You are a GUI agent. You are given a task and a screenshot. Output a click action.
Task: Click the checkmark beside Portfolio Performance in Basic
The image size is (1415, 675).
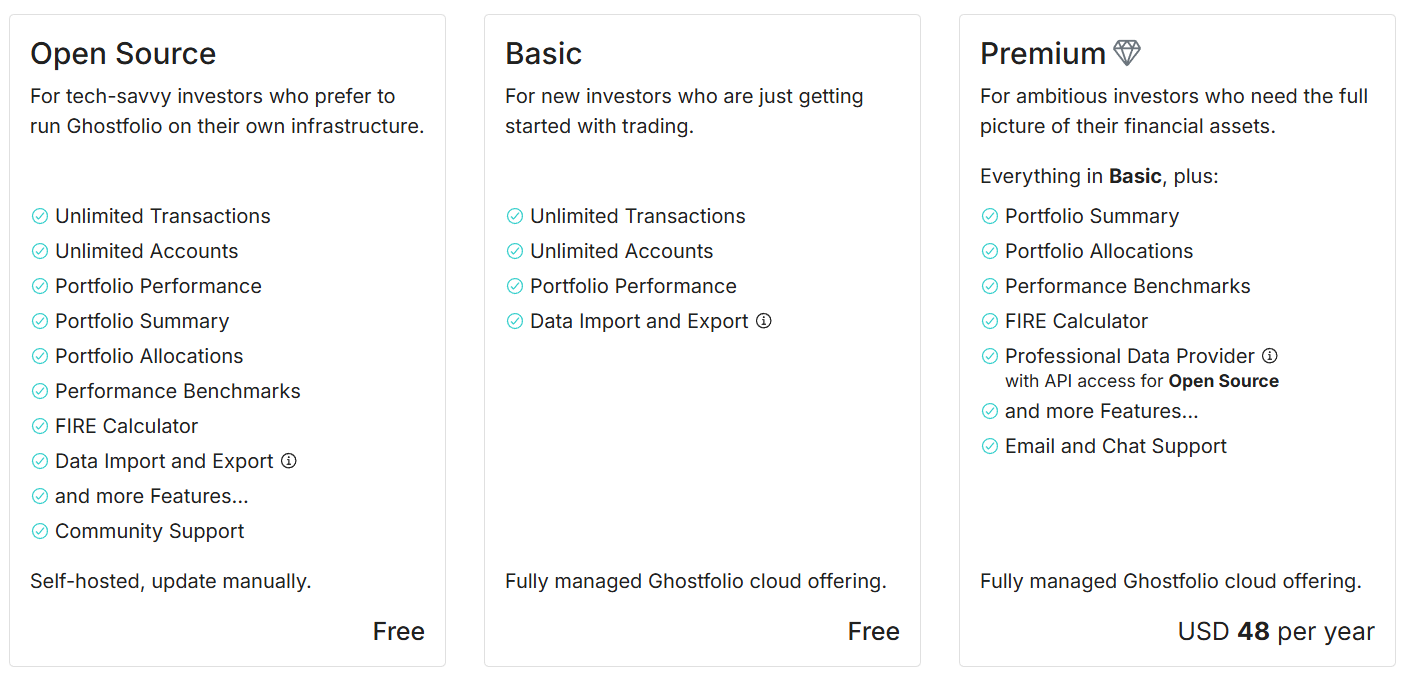click(515, 286)
